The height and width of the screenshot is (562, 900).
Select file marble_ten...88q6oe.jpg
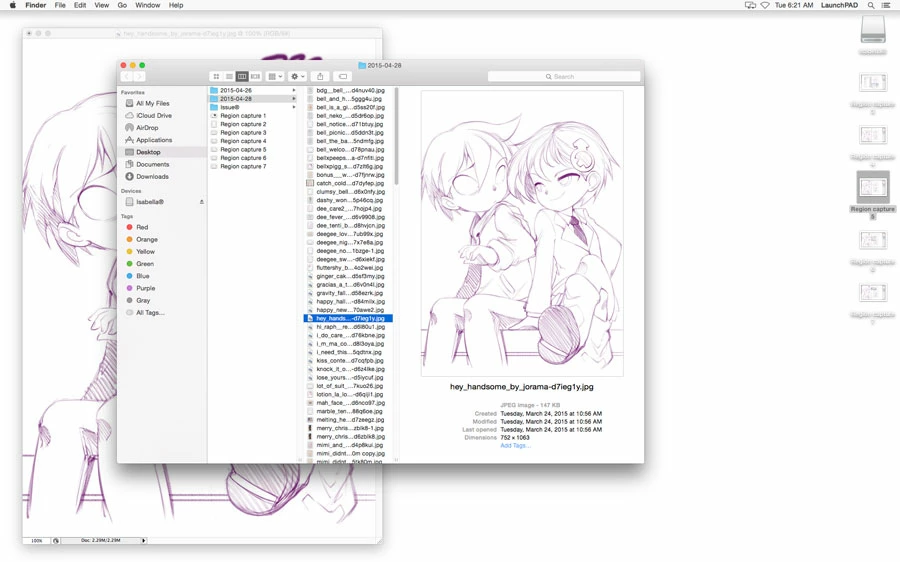pos(348,411)
